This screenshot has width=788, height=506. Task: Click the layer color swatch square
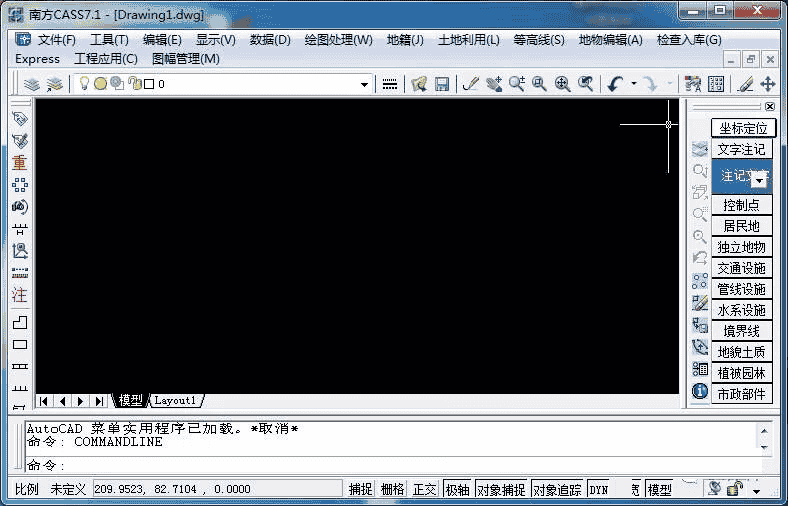click(149, 85)
